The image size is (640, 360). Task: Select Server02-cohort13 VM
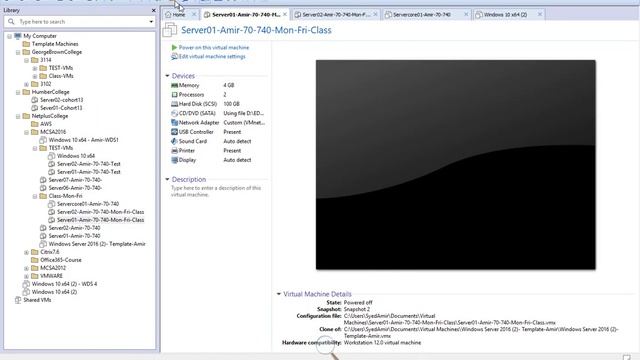(x=61, y=100)
